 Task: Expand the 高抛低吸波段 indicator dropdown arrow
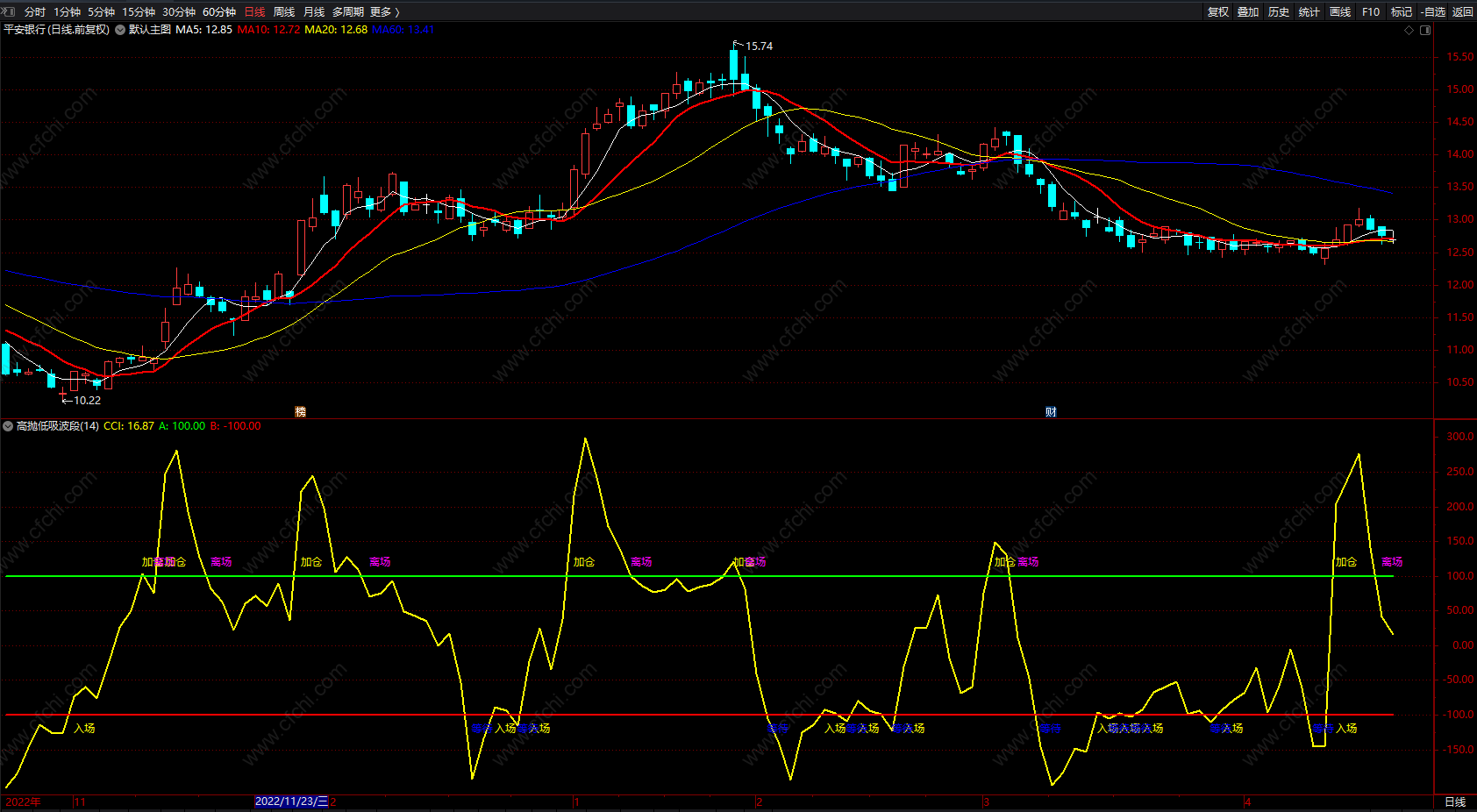pos(8,426)
